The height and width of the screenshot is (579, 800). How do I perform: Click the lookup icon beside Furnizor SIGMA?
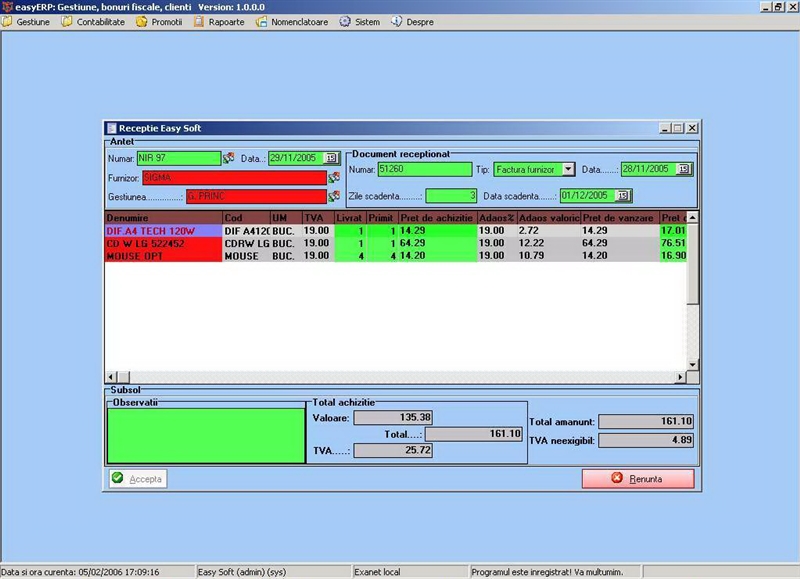pos(334,177)
